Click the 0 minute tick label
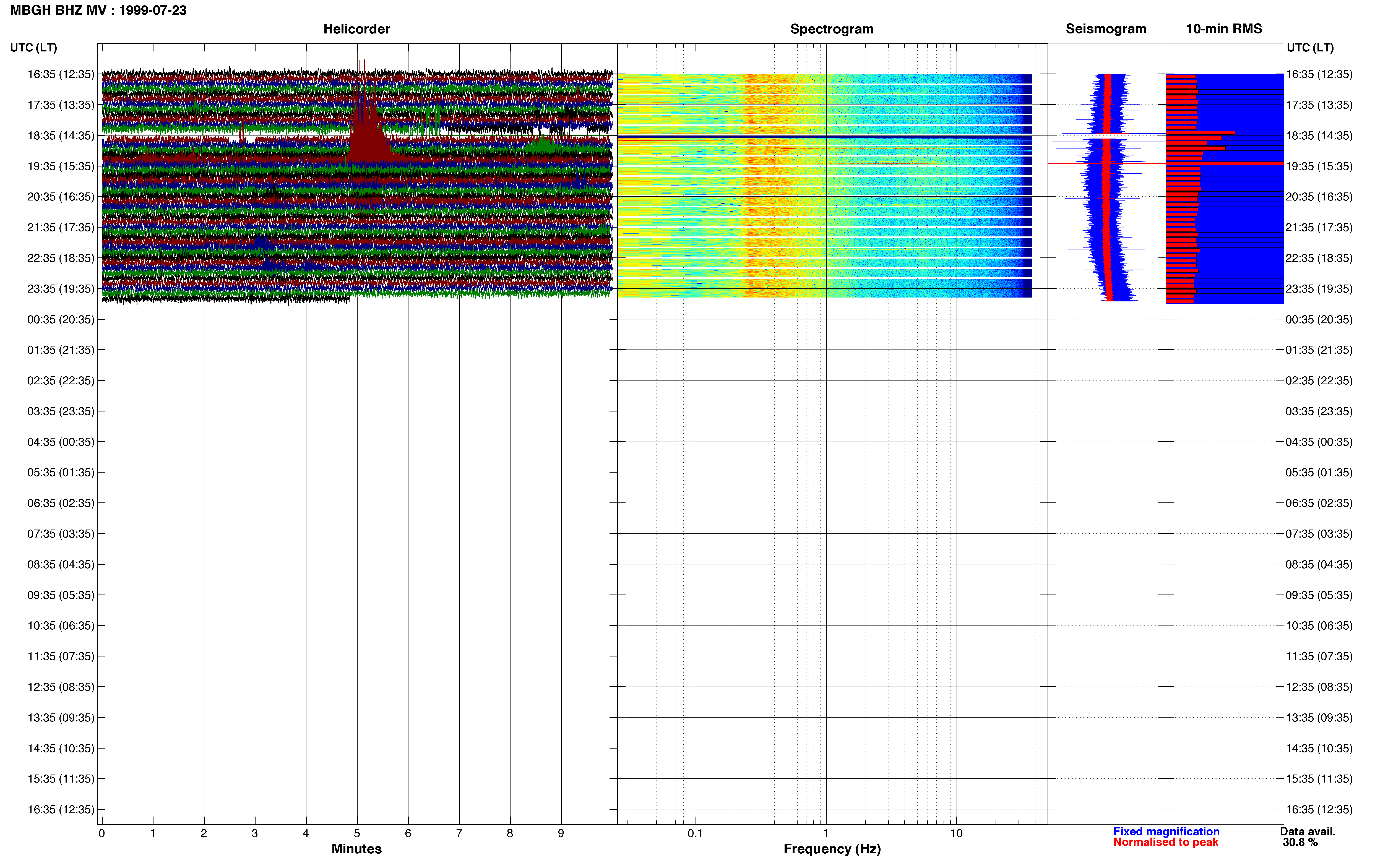The width and height of the screenshot is (1388, 868). click(x=101, y=833)
